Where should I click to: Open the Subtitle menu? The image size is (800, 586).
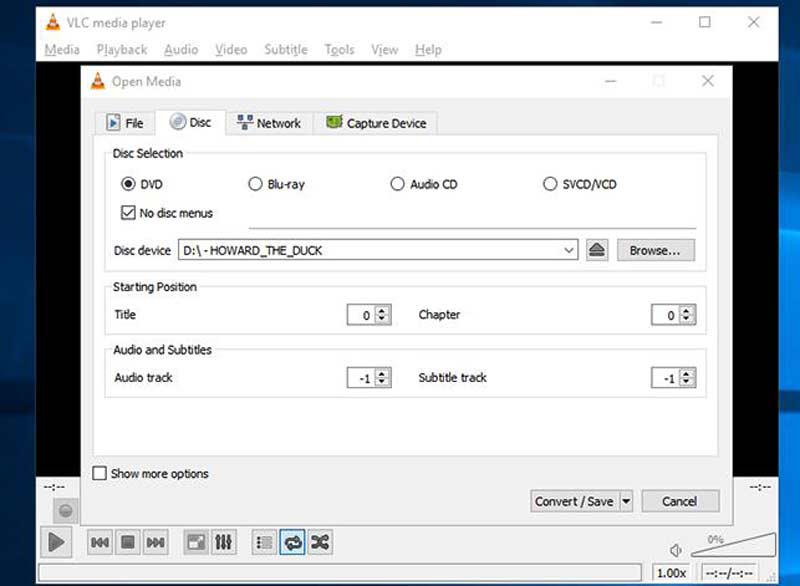click(286, 49)
